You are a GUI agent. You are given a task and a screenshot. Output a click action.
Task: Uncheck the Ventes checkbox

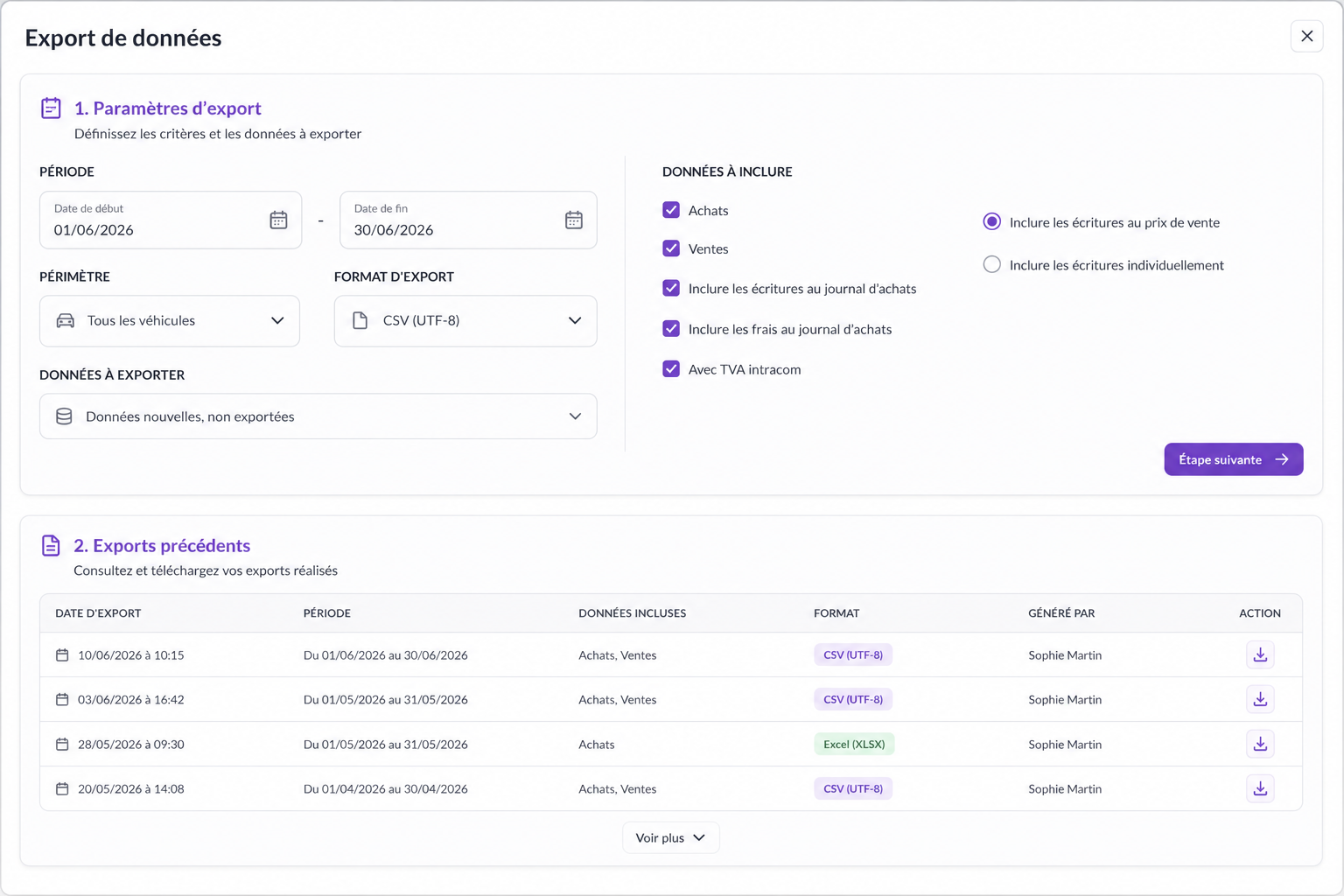[x=671, y=248]
